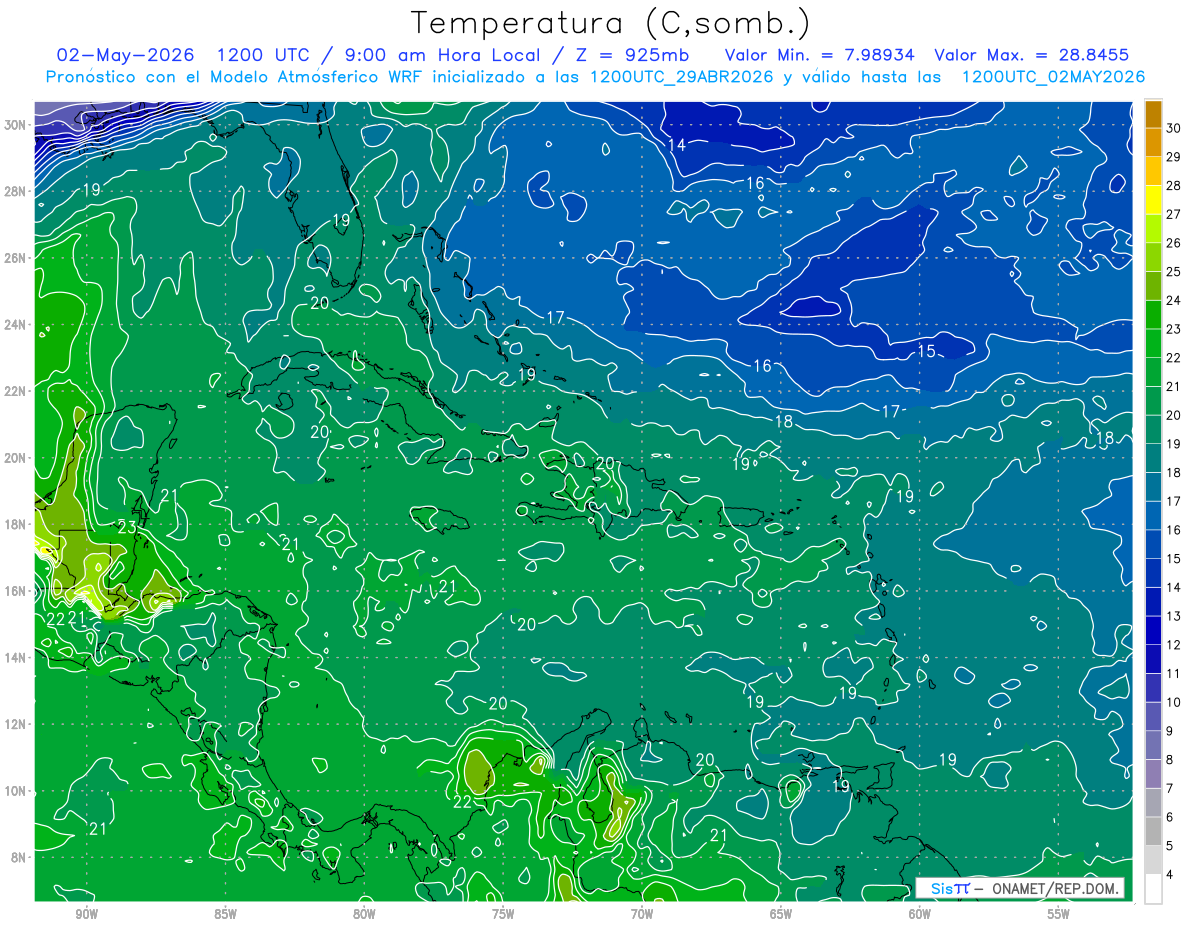The width and height of the screenshot is (1200, 927).
Task: Click the purple 8 degree legend swatch
Action: click(x=1153, y=774)
